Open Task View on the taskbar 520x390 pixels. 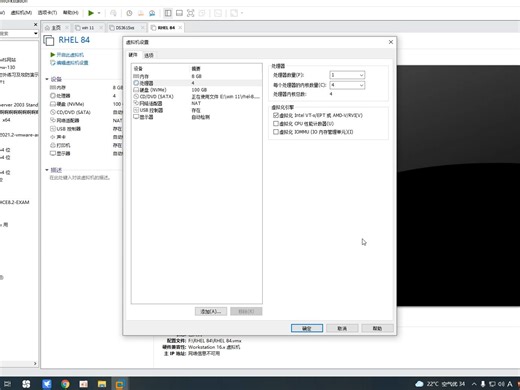tap(7, 384)
